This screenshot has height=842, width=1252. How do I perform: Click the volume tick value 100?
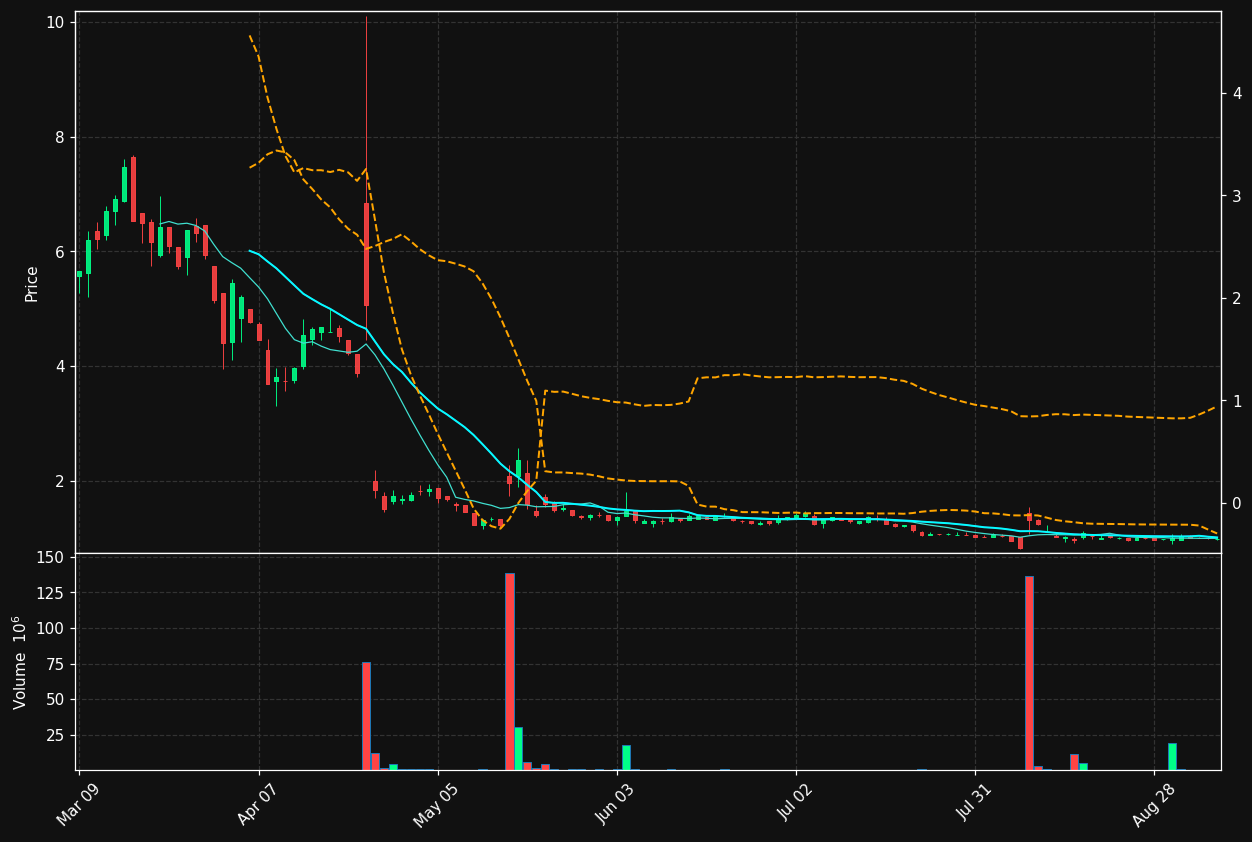click(x=51, y=629)
